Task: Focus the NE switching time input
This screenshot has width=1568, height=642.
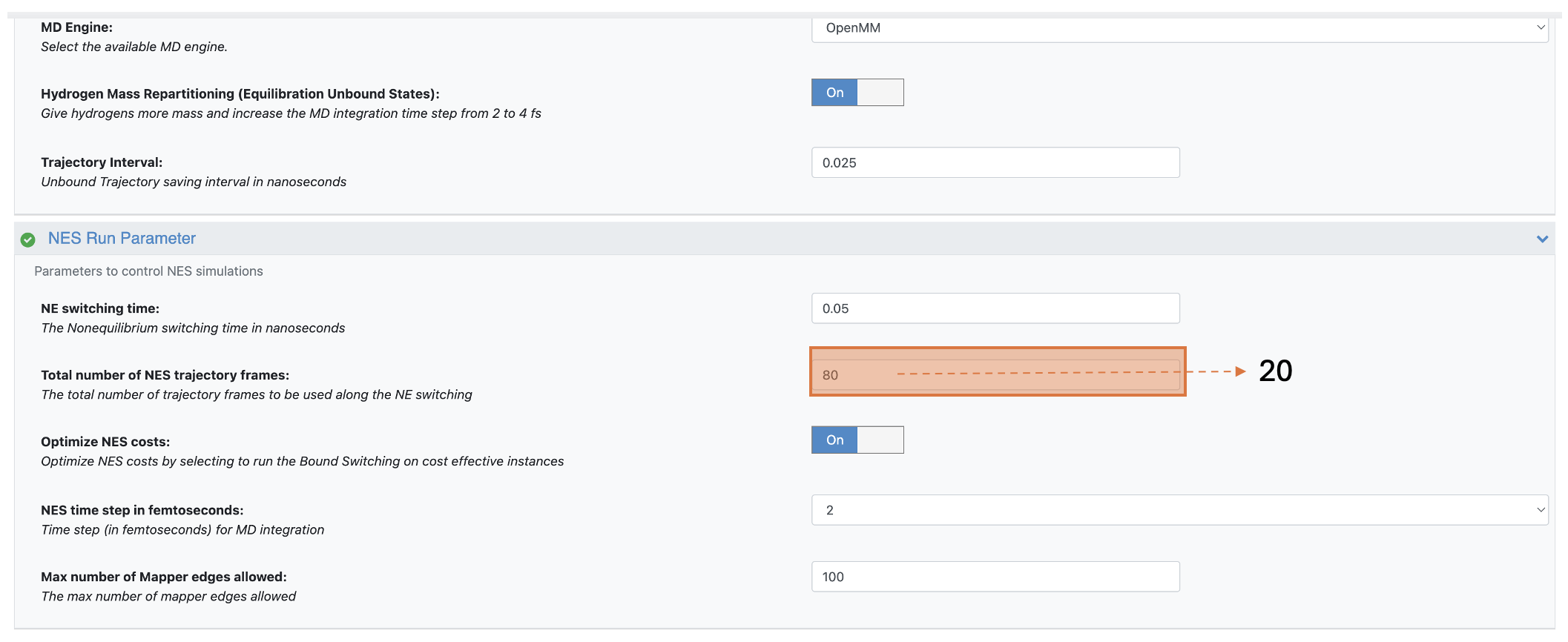Action: (995, 308)
